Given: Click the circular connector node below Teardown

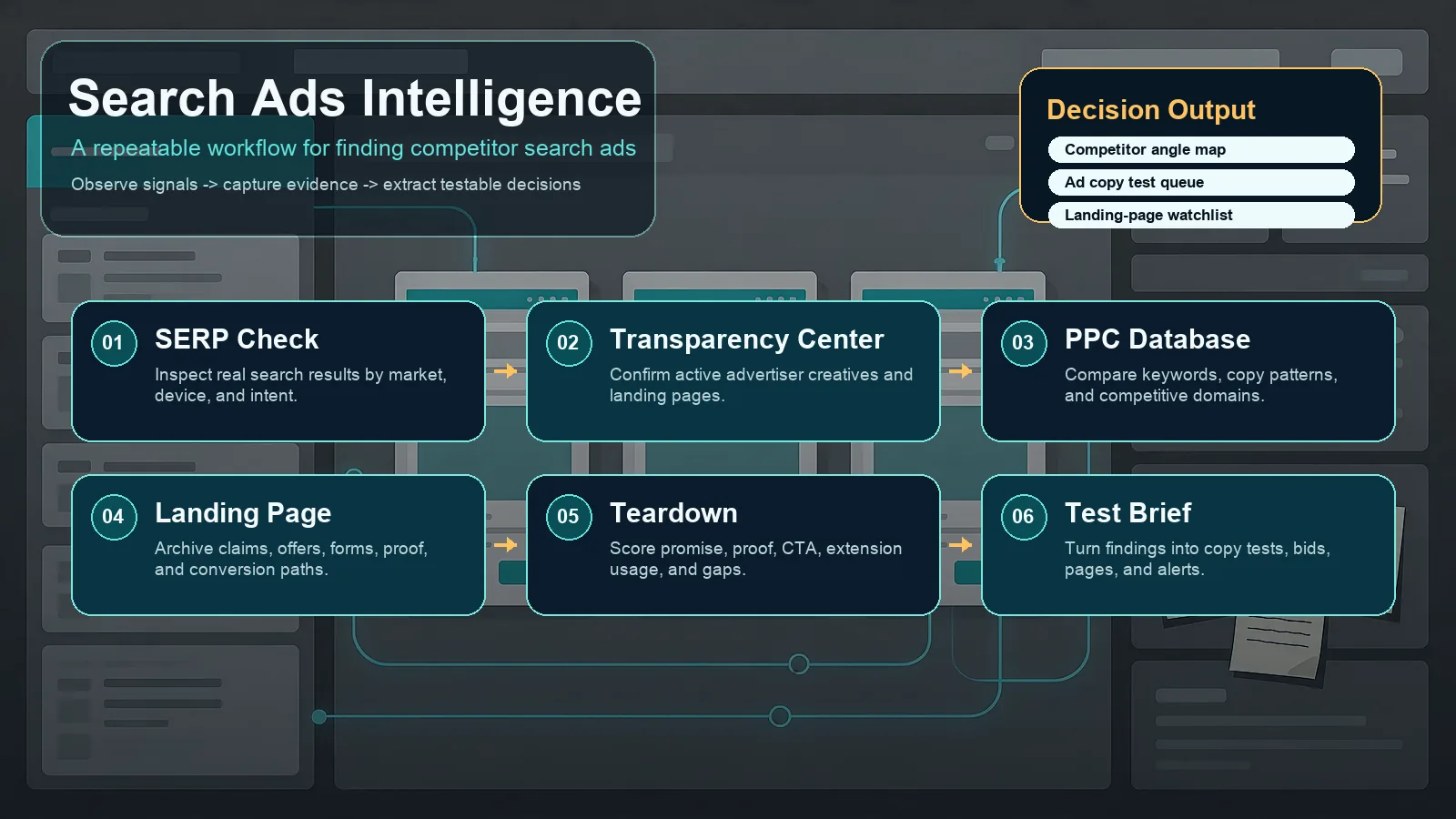Looking at the screenshot, I should (800, 664).
